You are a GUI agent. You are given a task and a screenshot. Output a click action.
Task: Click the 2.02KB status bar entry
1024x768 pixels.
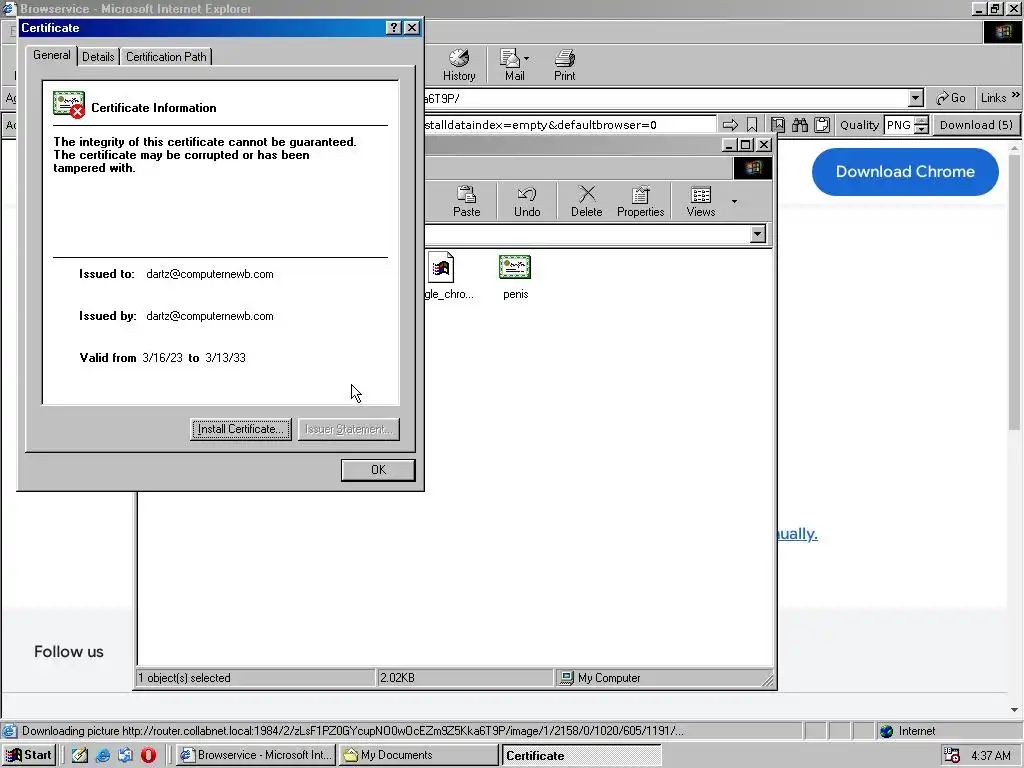click(397, 678)
